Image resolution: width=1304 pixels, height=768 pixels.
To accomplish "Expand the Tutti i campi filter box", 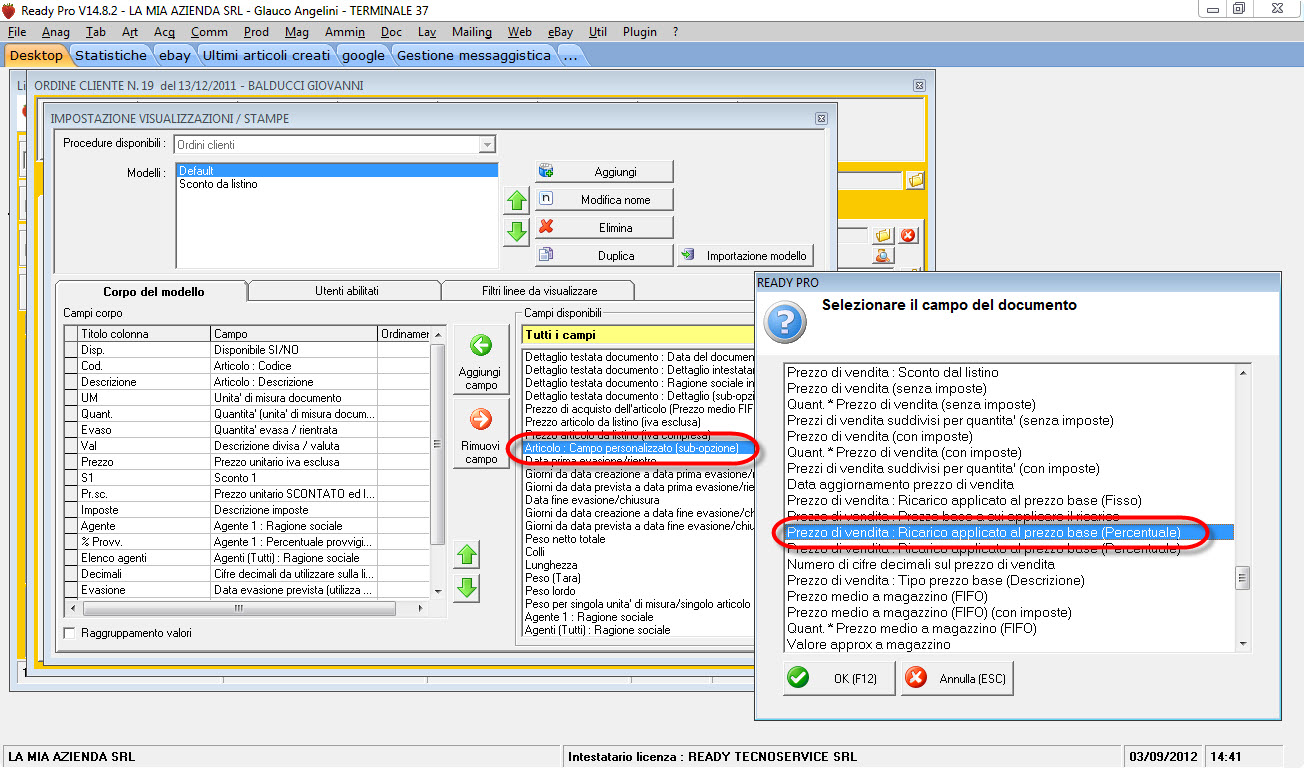I will [x=640, y=335].
